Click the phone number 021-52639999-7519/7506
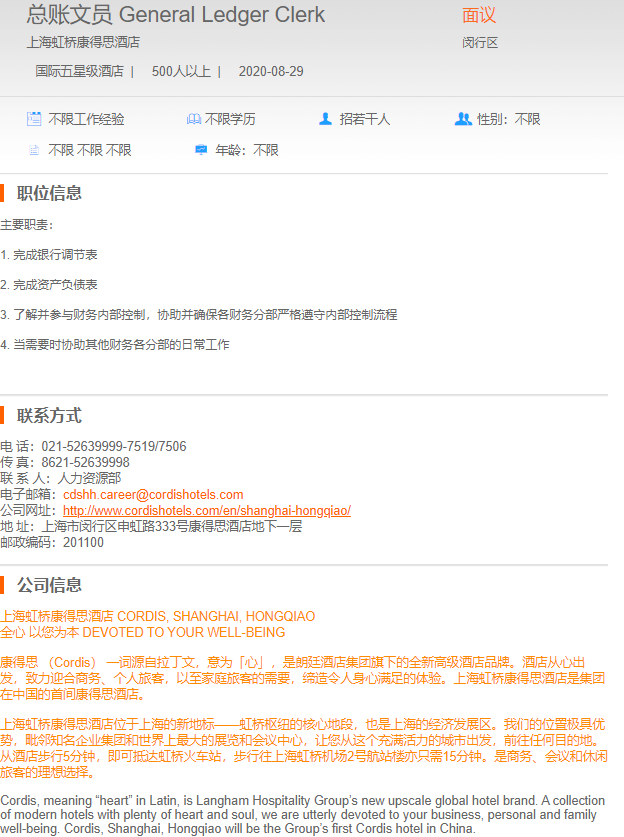The image size is (624, 837). click(114, 446)
